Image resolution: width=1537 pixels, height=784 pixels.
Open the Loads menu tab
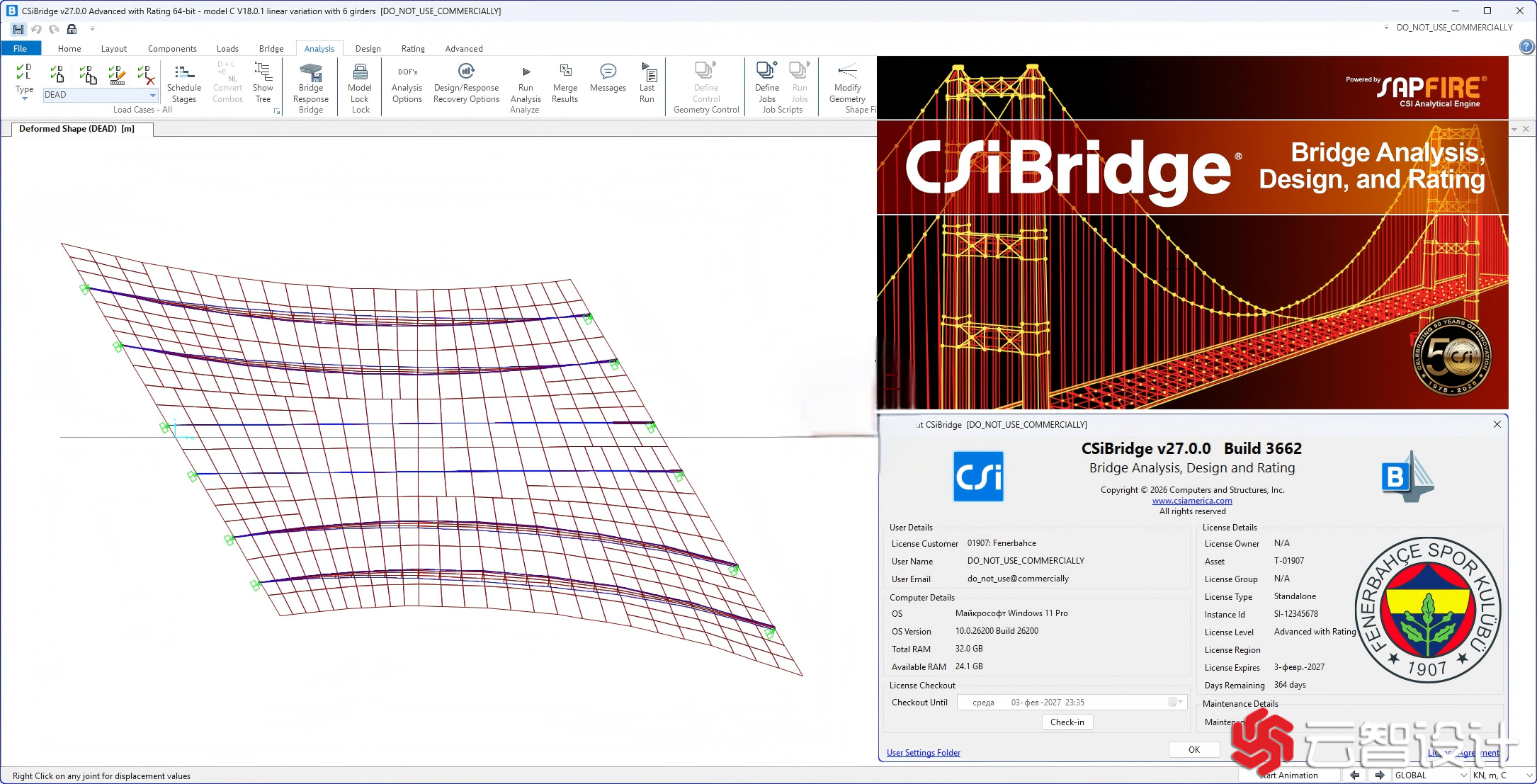click(x=227, y=48)
